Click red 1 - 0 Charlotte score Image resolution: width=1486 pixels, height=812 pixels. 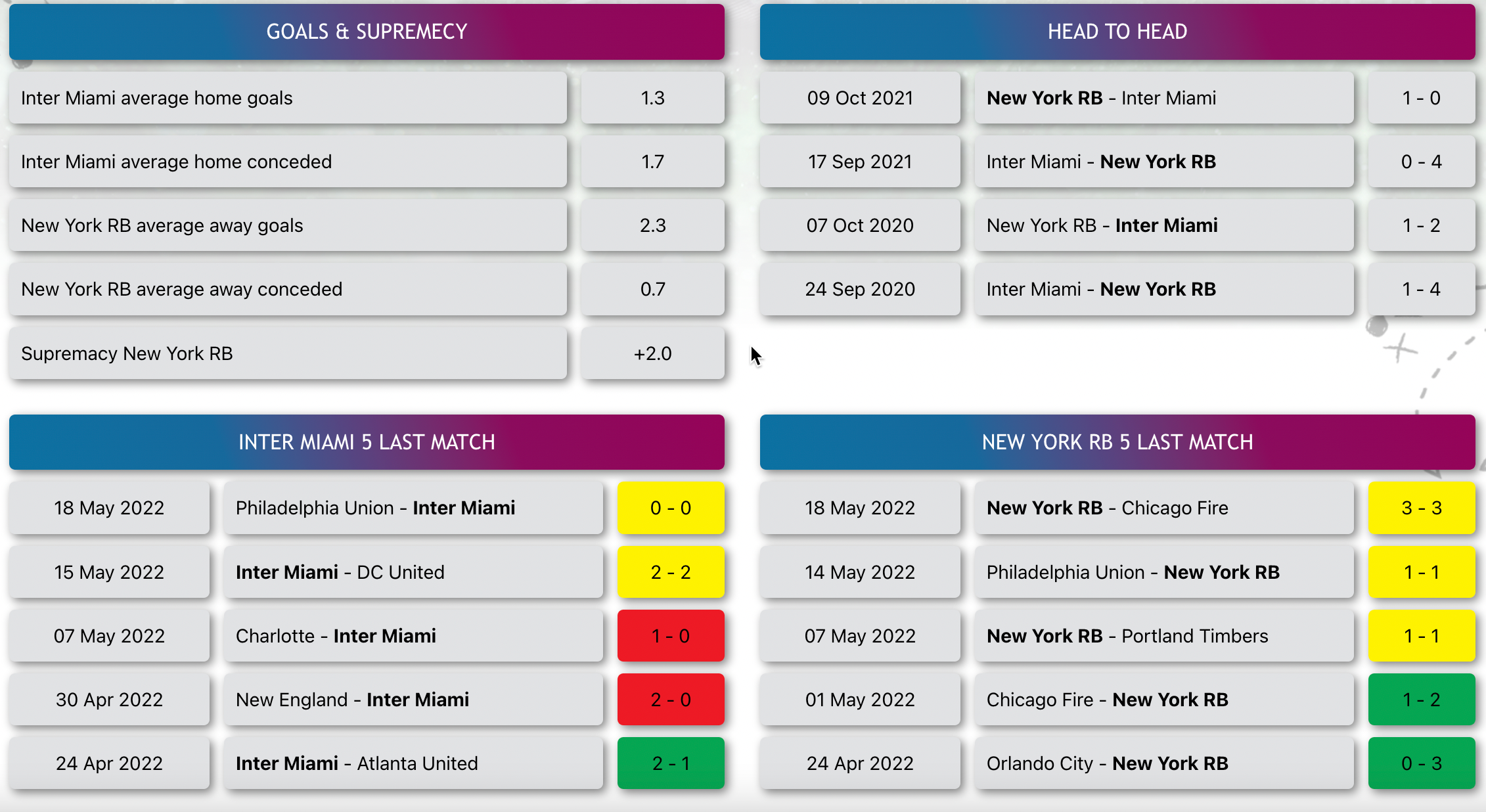[671, 636]
